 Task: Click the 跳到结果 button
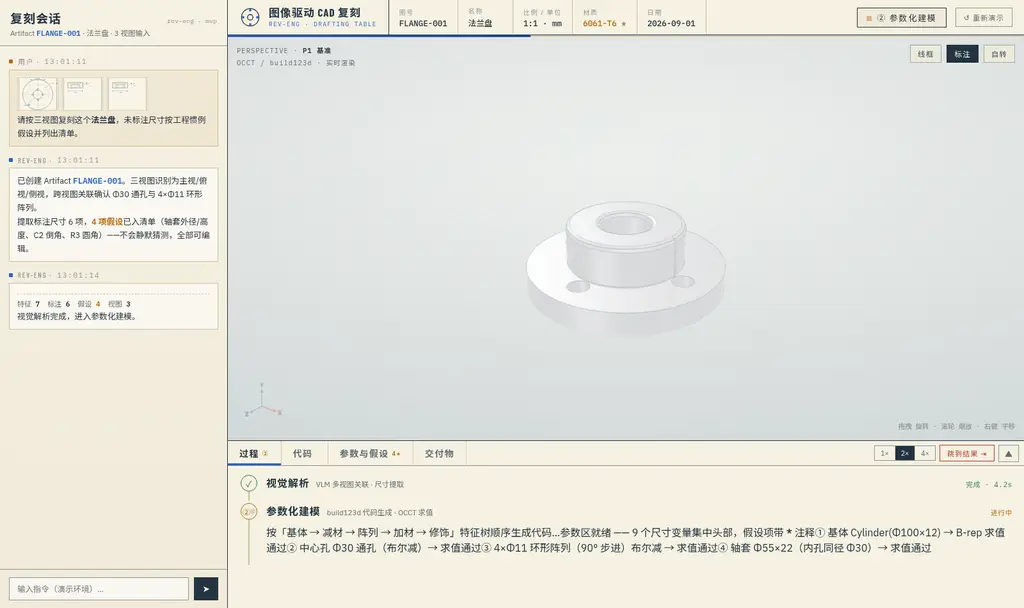967,453
